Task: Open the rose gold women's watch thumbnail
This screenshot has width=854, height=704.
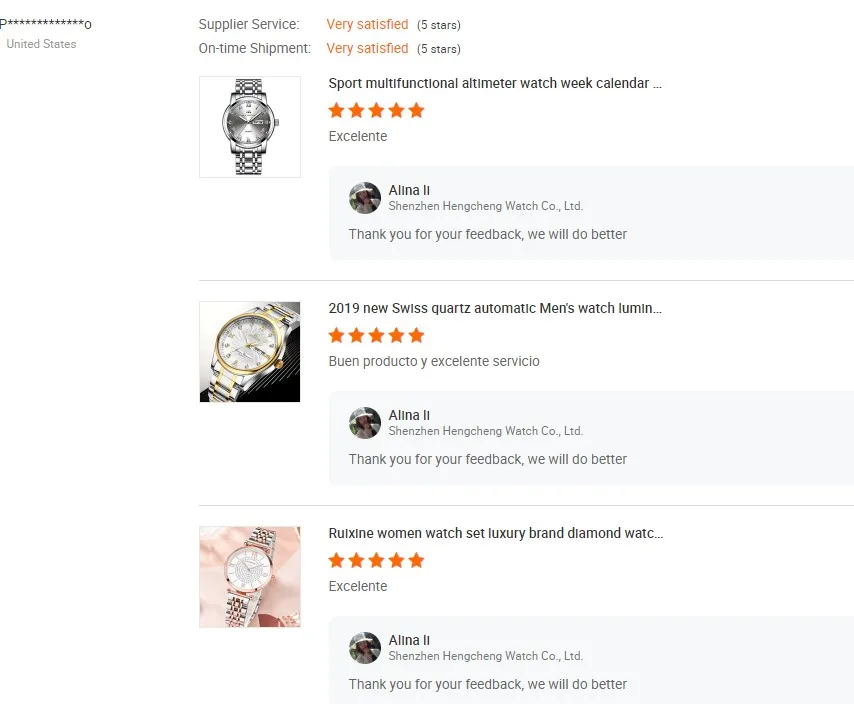Action: click(x=250, y=577)
